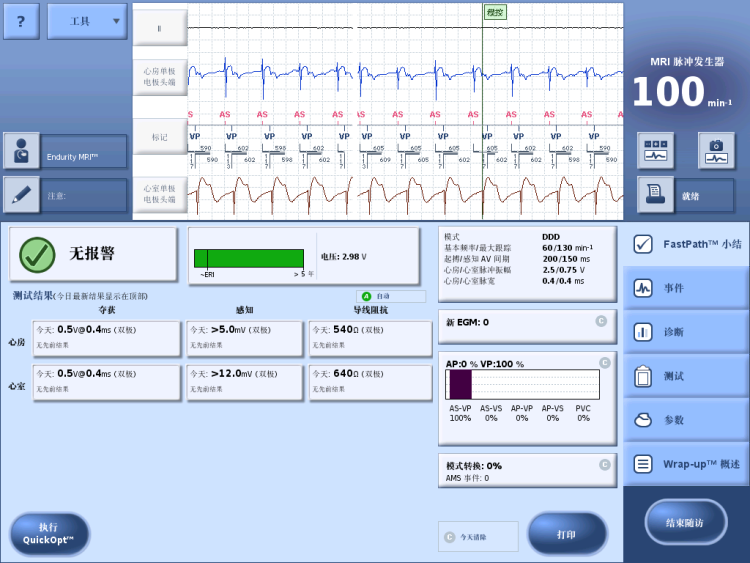Capture freeze with the camera ECG icon

(716, 150)
